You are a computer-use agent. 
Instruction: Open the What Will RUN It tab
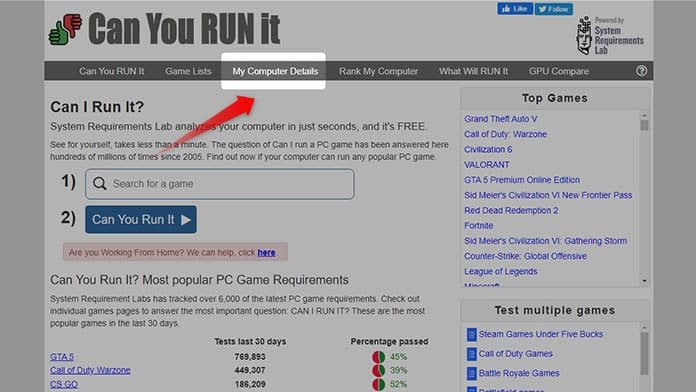(474, 71)
